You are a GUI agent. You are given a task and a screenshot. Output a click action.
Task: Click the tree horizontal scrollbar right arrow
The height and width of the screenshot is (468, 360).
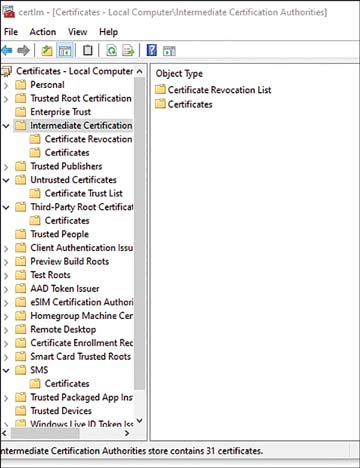pyautogui.click(x=127, y=433)
